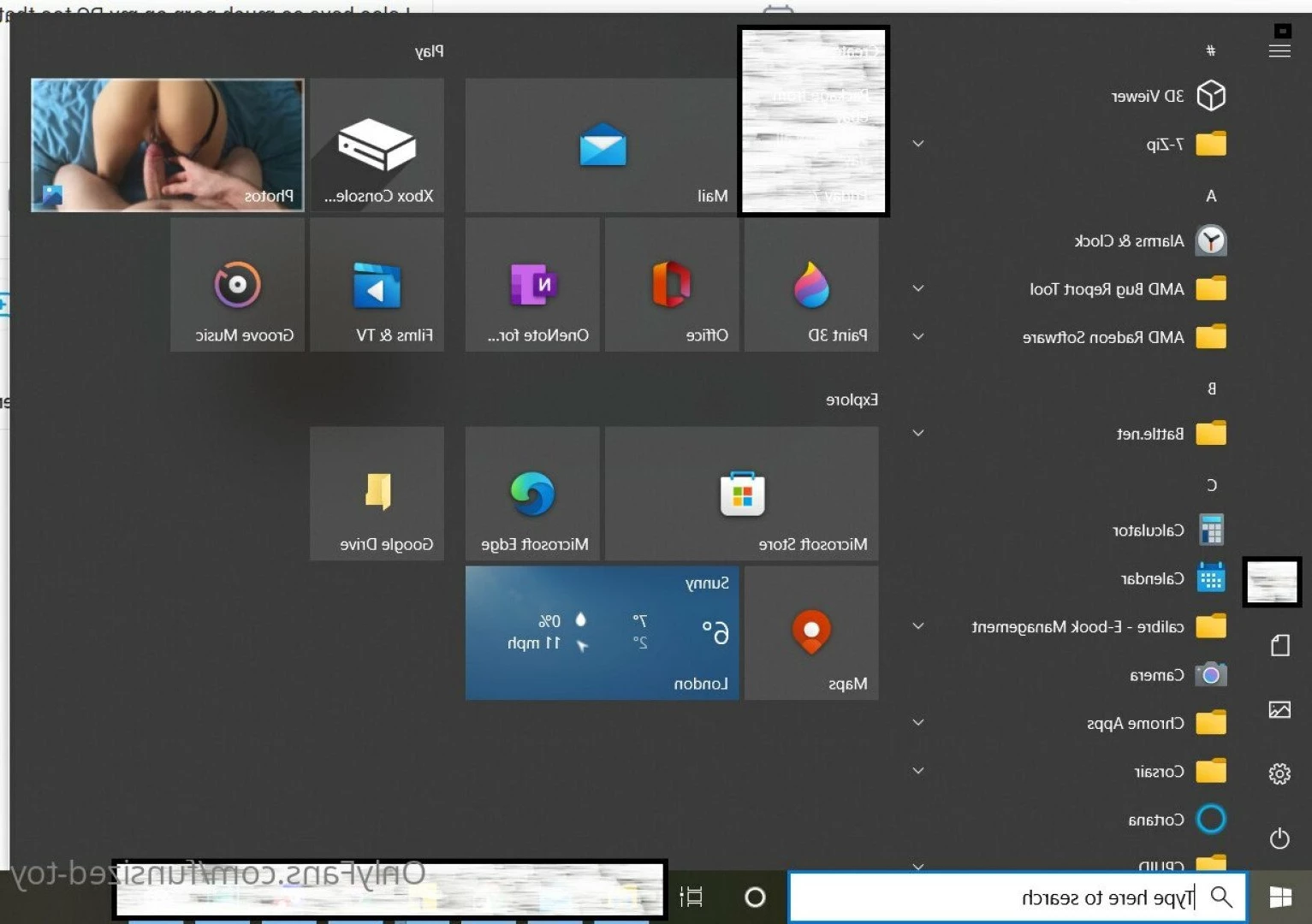This screenshot has width=1312, height=924.
Task: Open the Films & TV tile
Action: click(377, 284)
